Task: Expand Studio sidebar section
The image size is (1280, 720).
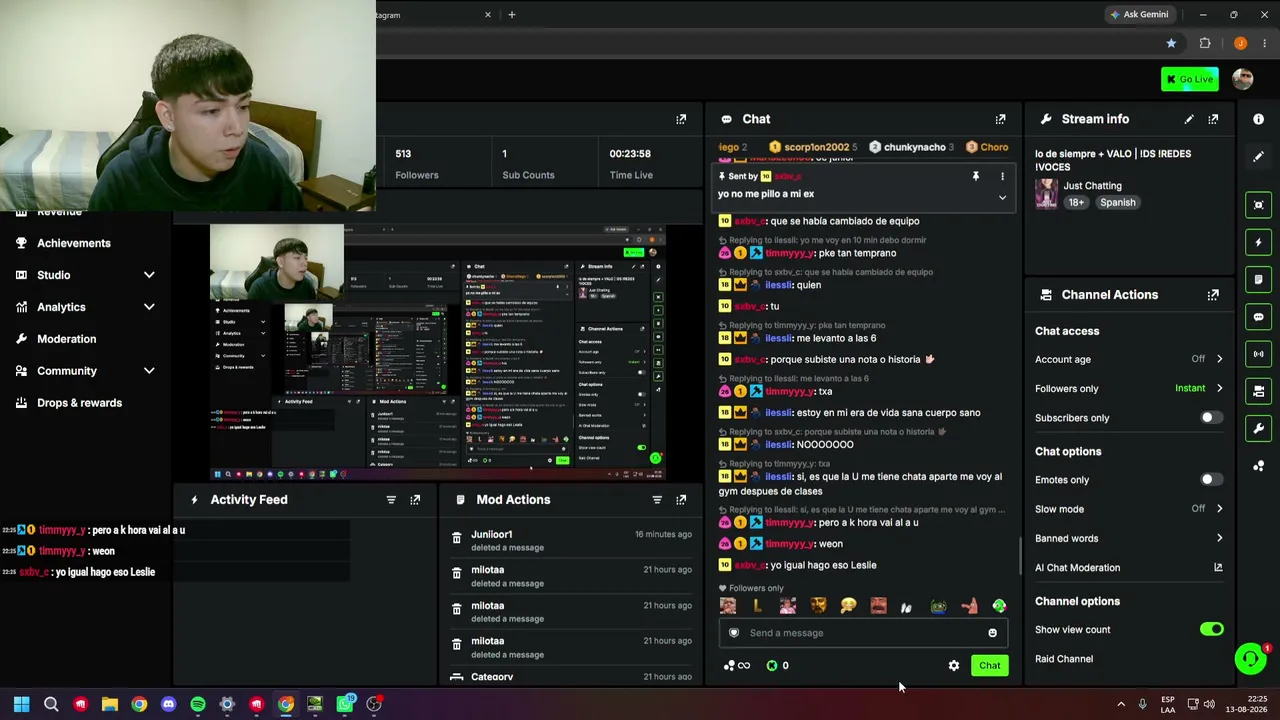Action: 149,275
